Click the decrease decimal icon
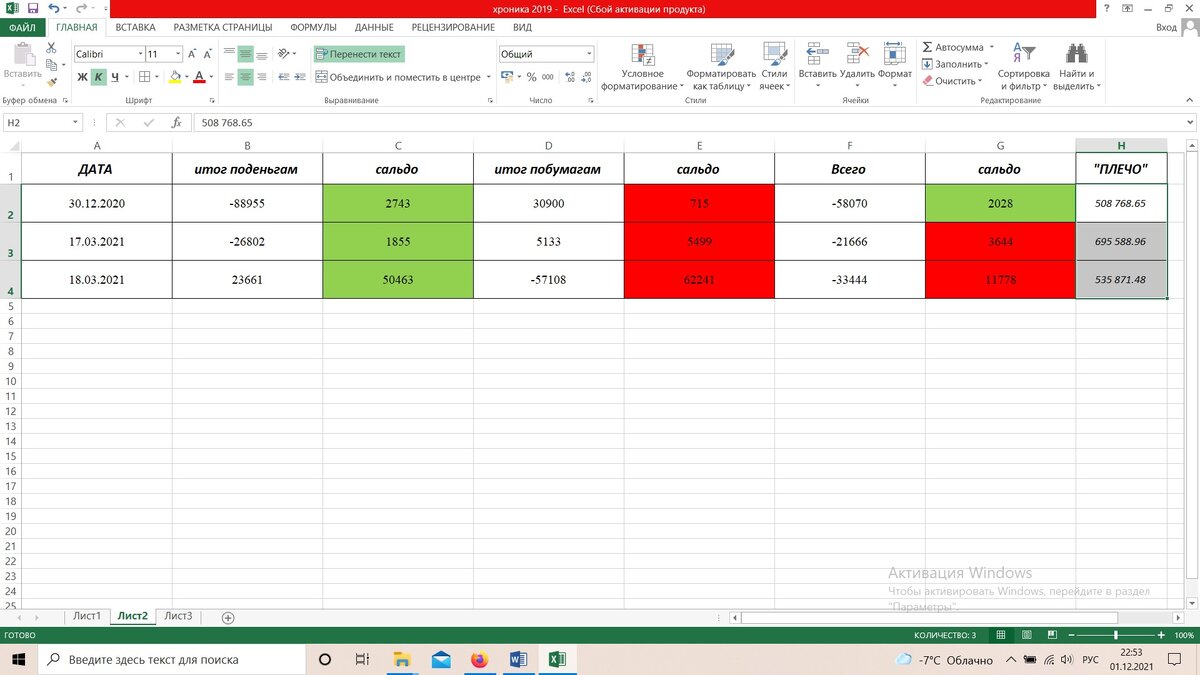 click(x=587, y=77)
